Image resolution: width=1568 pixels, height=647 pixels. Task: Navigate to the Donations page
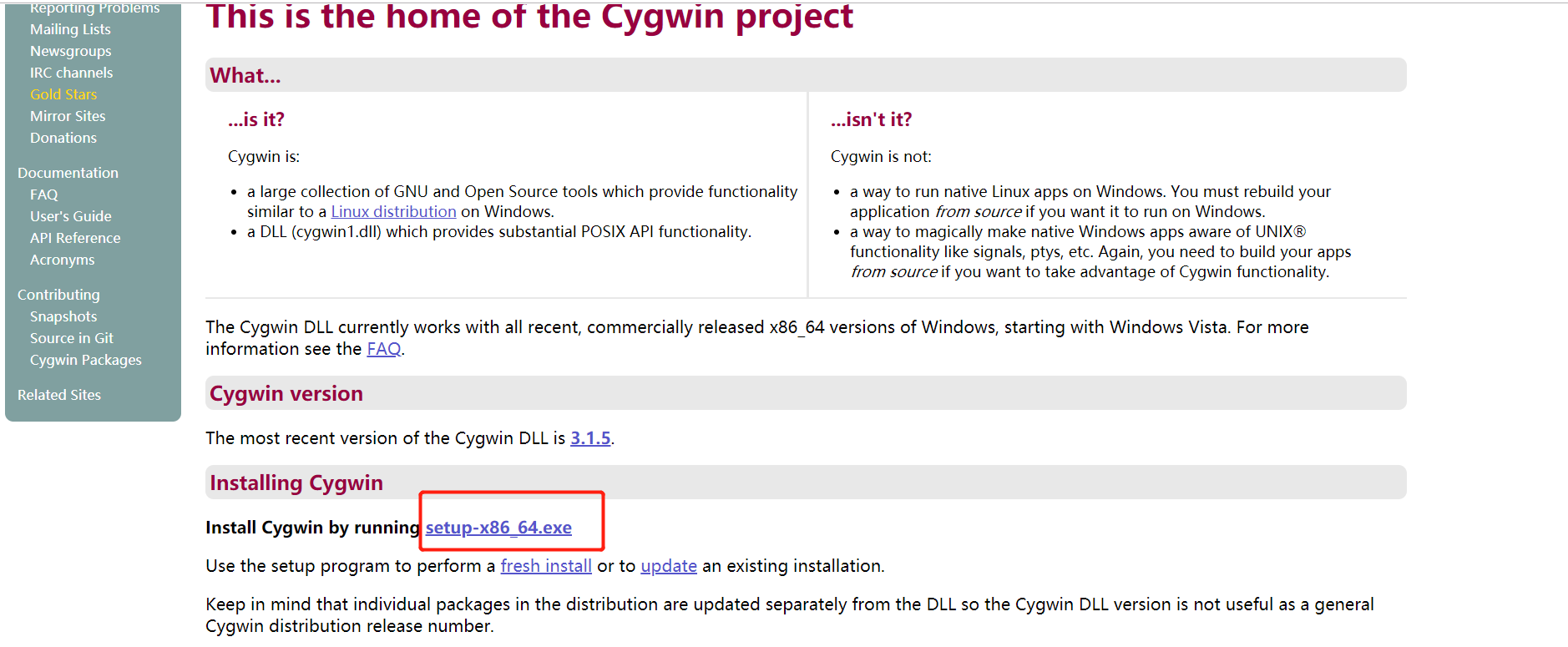pos(63,137)
